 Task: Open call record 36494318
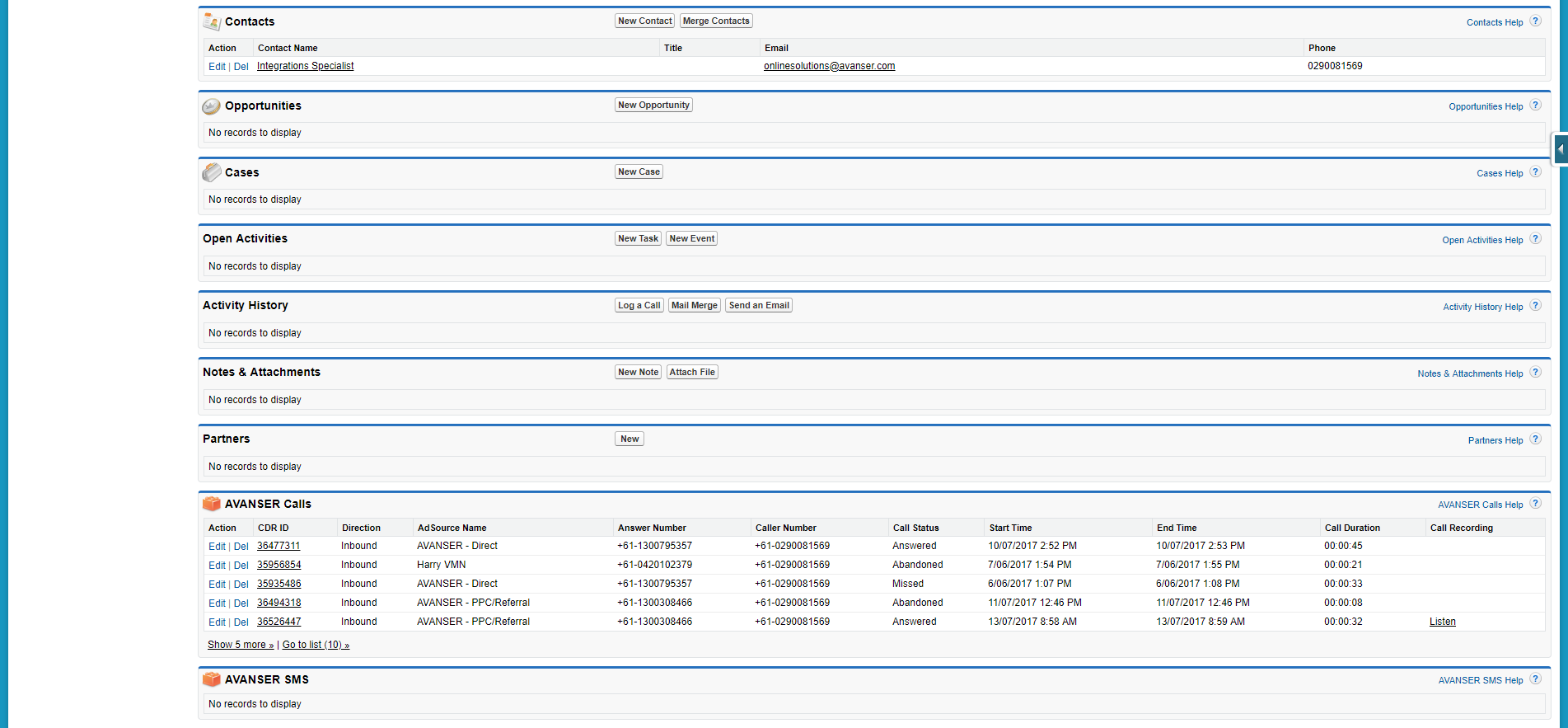pyautogui.click(x=279, y=603)
